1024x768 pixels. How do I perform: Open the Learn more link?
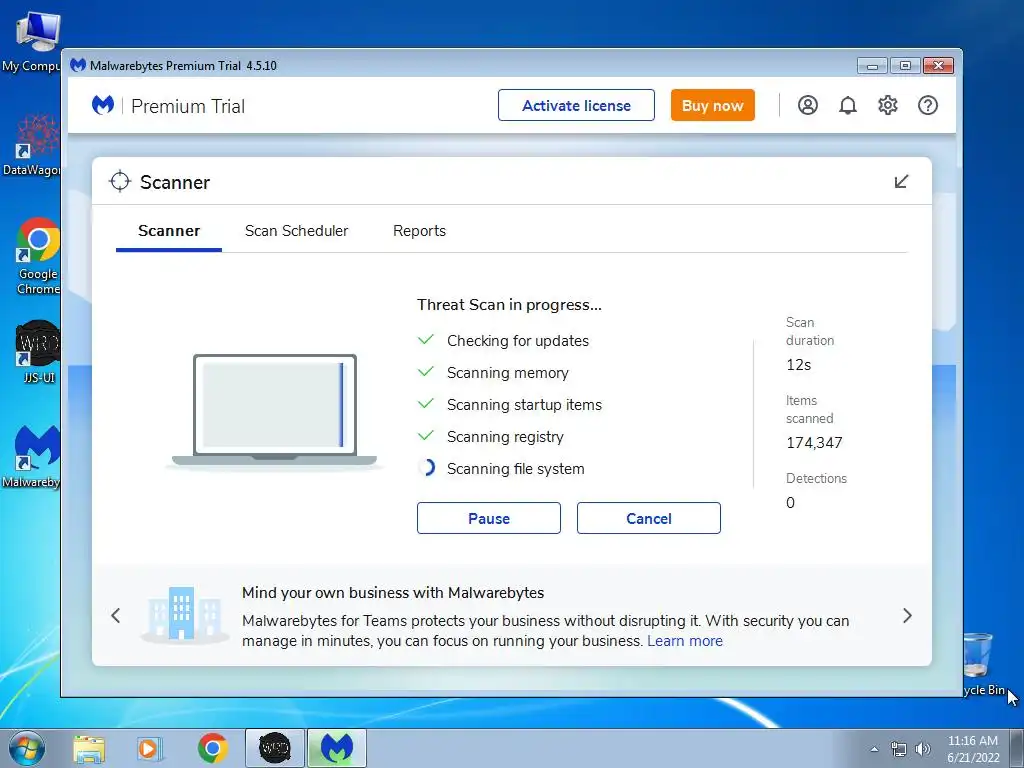[x=685, y=641]
